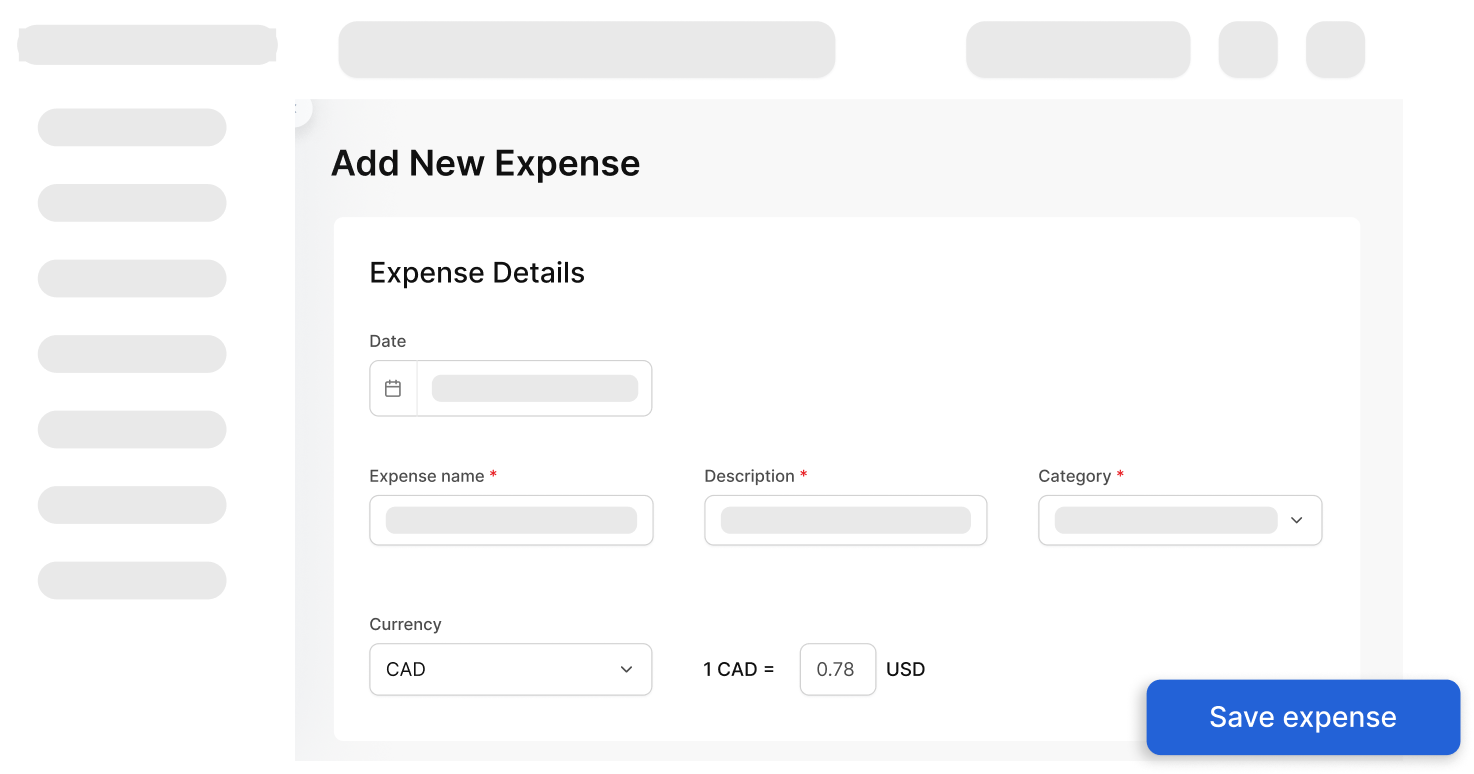
Task: Open the Currency dropdown showing CAD
Action: [x=510, y=669]
